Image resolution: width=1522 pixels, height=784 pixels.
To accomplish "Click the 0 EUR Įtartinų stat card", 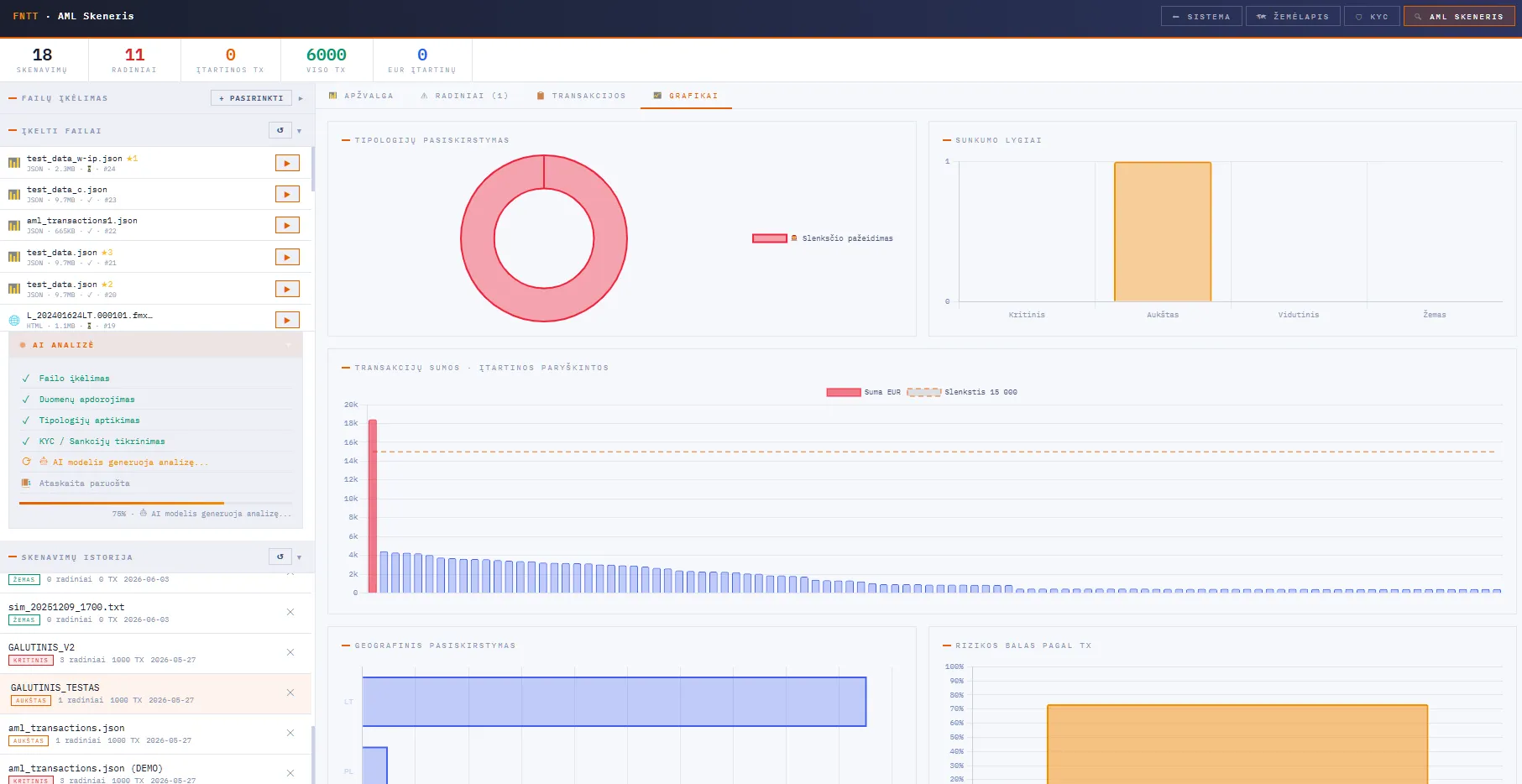I will (422, 60).
